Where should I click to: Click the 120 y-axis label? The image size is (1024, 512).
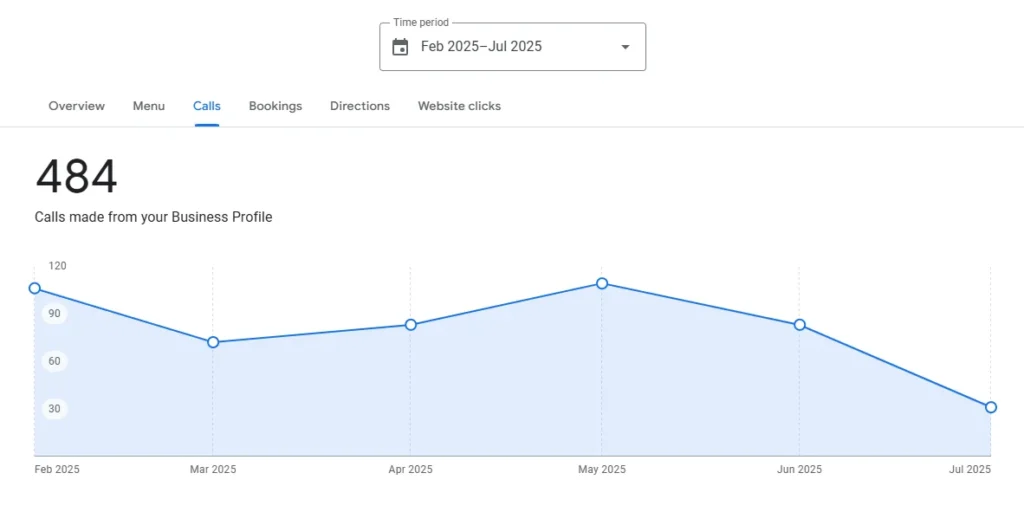[x=57, y=266]
